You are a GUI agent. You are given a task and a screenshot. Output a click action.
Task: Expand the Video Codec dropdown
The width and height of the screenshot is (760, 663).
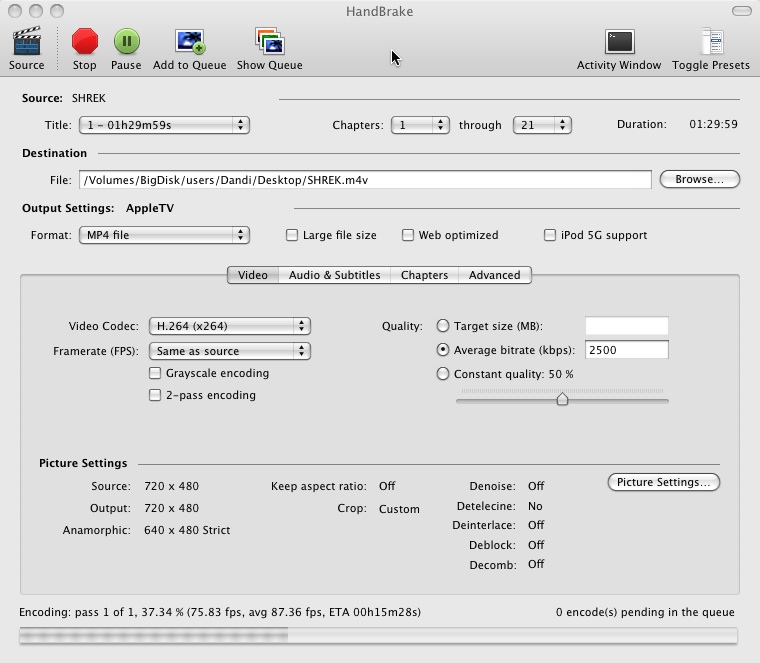click(x=230, y=326)
